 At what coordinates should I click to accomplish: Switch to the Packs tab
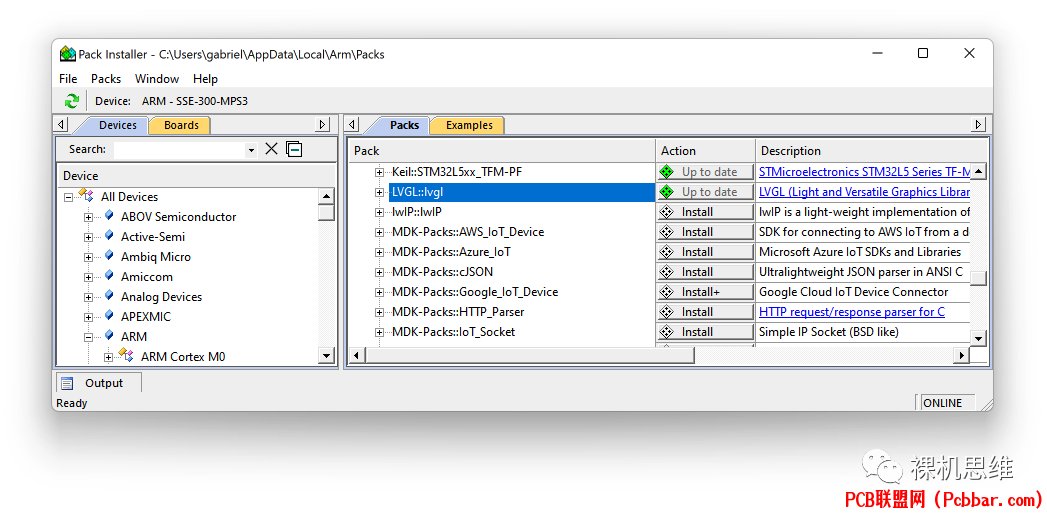click(x=405, y=125)
